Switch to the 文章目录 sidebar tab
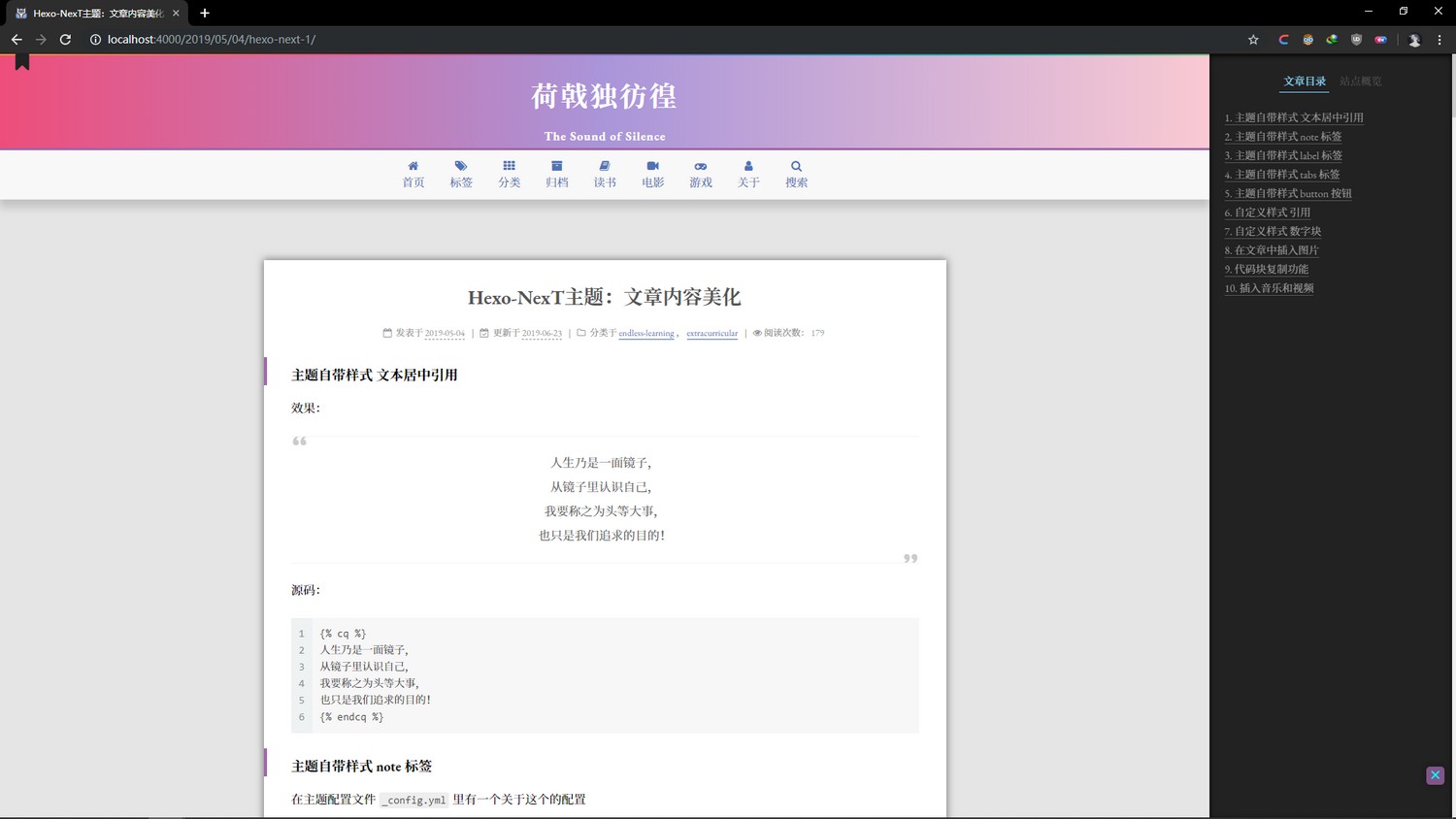Image resolution: width=1456 pixels, height=819 pixels. coord(1305,82)
